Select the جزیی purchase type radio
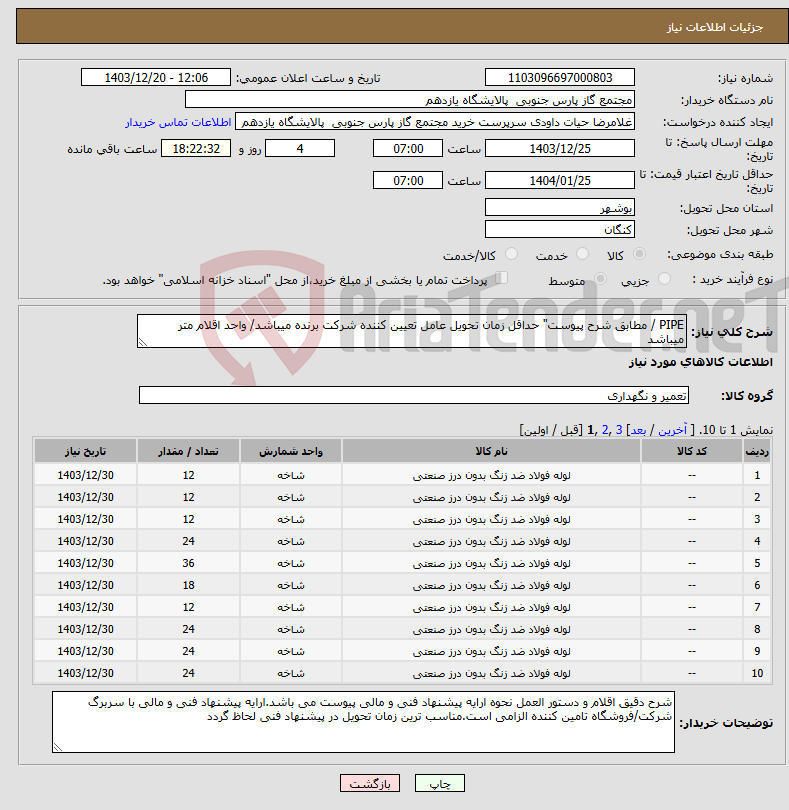 click(664, 279)
